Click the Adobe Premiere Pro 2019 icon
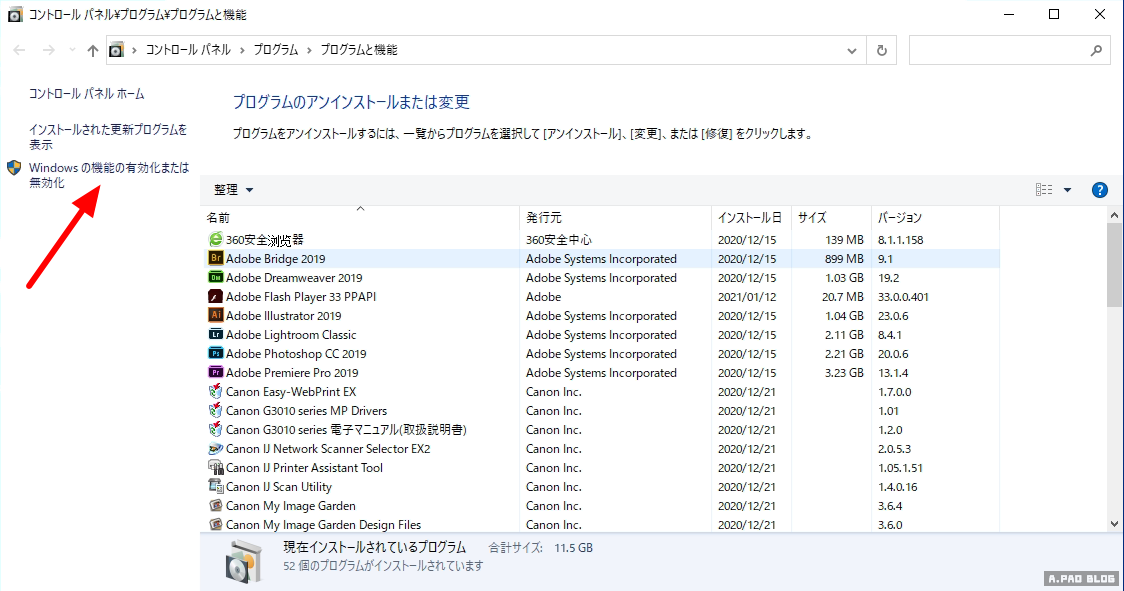 click(215, 373)
